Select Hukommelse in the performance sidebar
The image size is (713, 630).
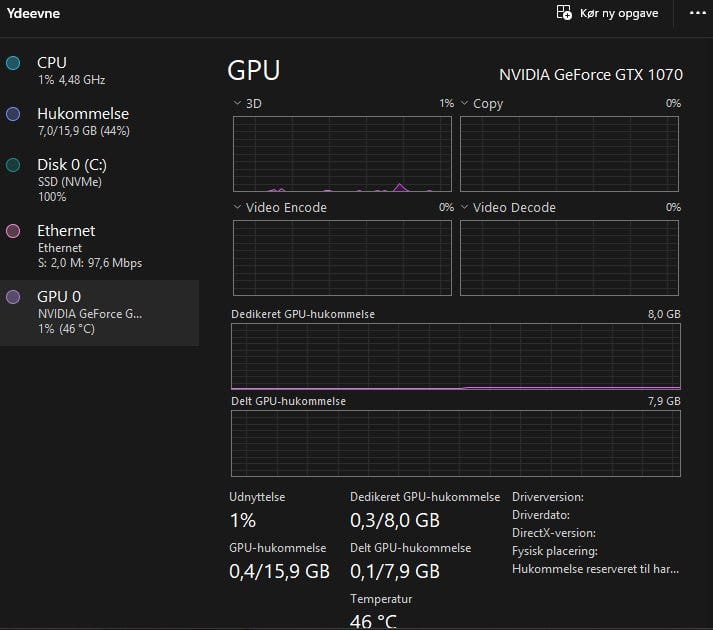tap(99, 121)
